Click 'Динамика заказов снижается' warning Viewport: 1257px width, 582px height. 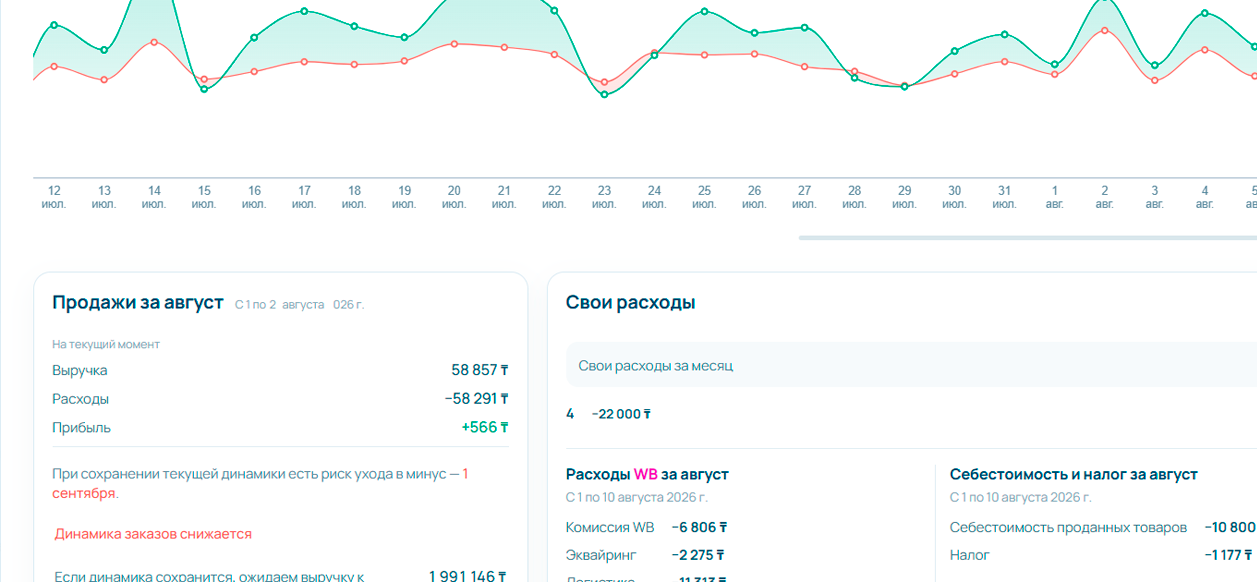point(153,534)
